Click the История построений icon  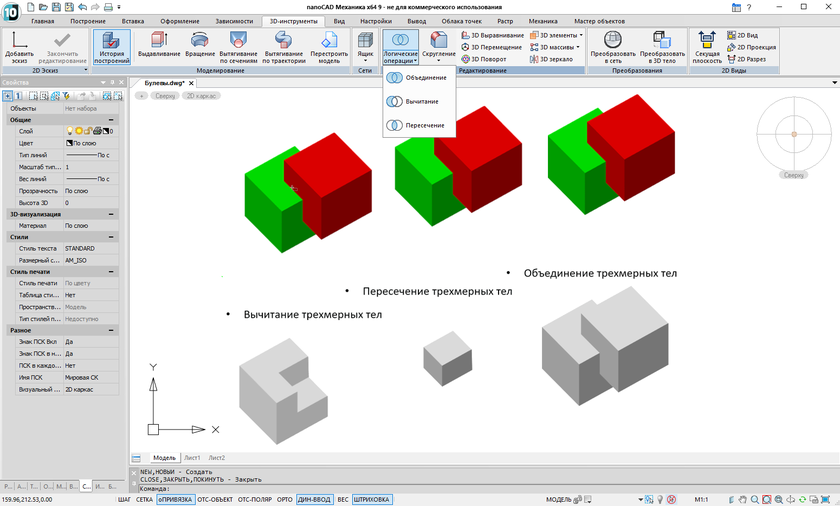click(x=112, y=40)
